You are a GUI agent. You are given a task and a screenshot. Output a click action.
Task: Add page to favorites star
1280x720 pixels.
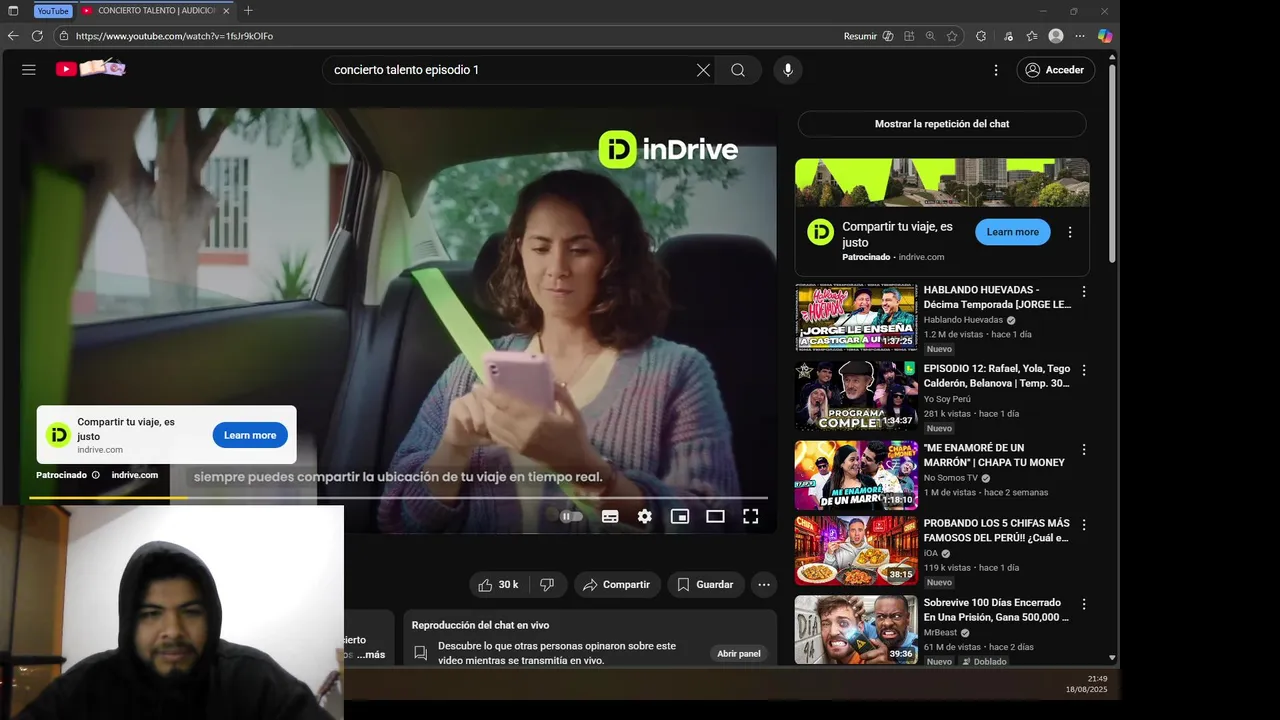(952, 36)
